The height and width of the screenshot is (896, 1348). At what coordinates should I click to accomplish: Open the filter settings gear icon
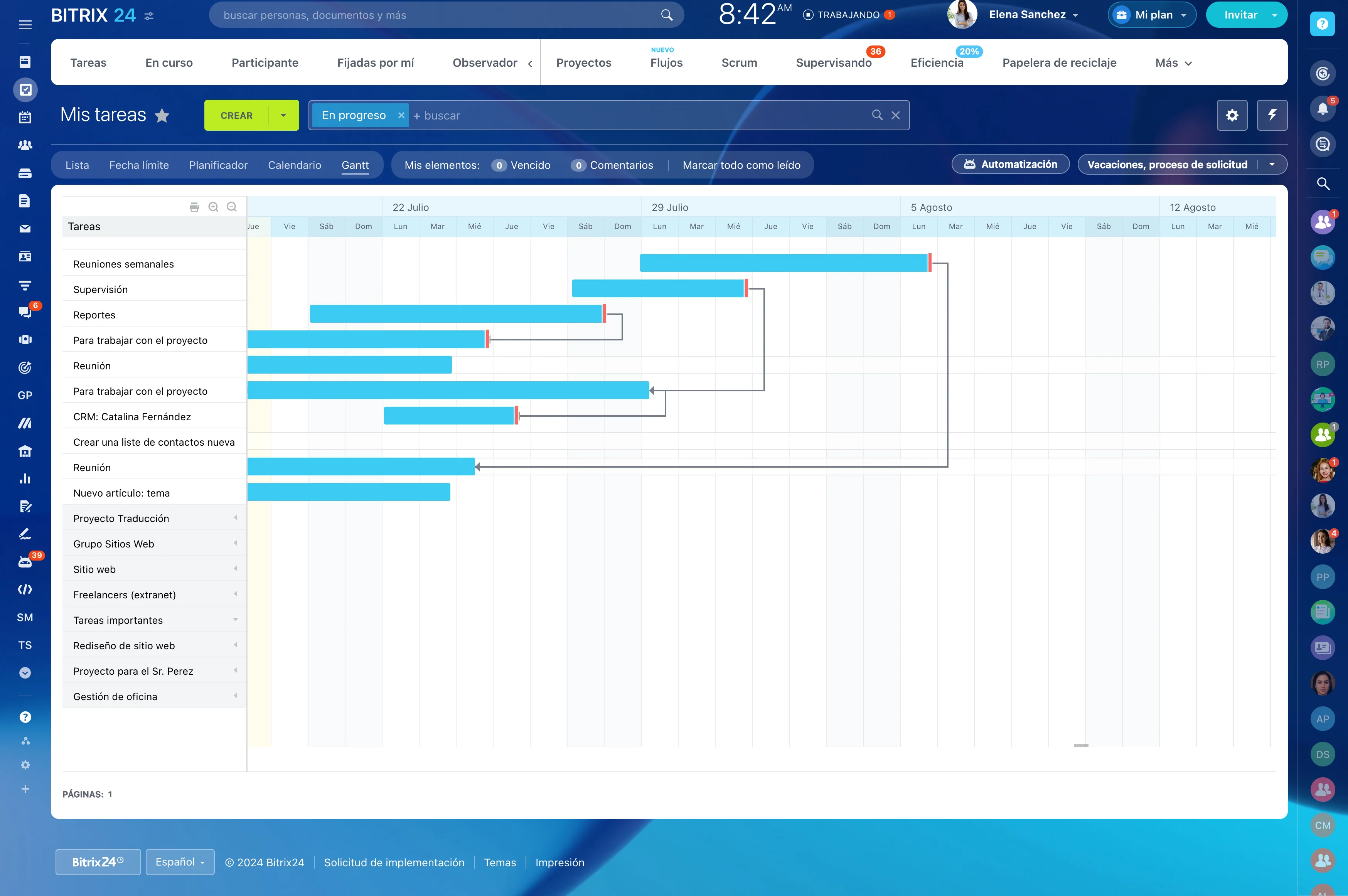tap(1232, 115)
